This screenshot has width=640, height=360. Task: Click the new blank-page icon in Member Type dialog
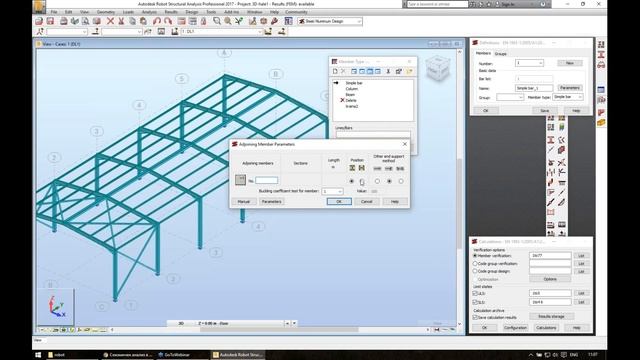(335, 71)
